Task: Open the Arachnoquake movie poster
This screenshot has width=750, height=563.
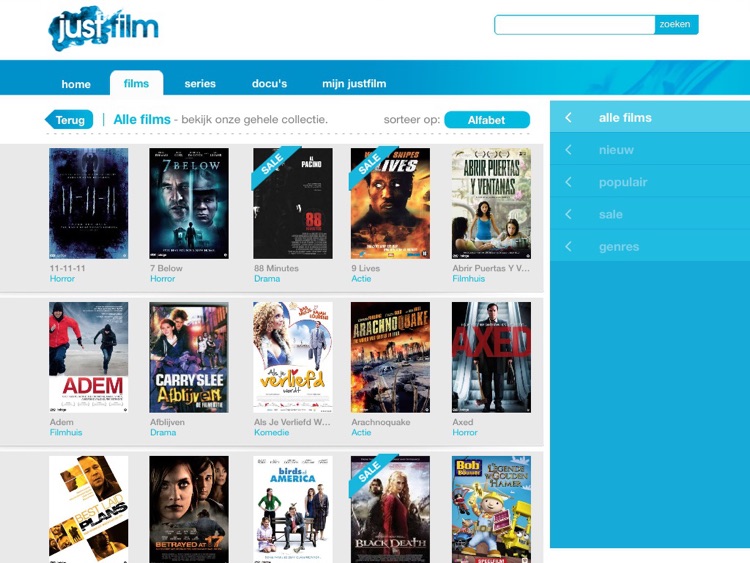Action: click(390, 357)
